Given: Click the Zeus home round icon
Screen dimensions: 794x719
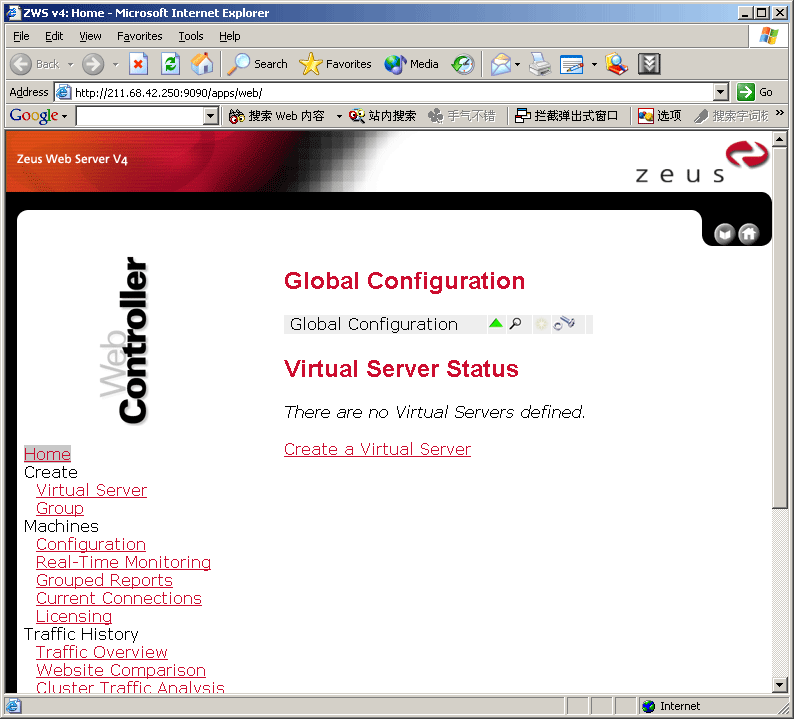Looking at the screenshot, I should [x=748, y=233].
